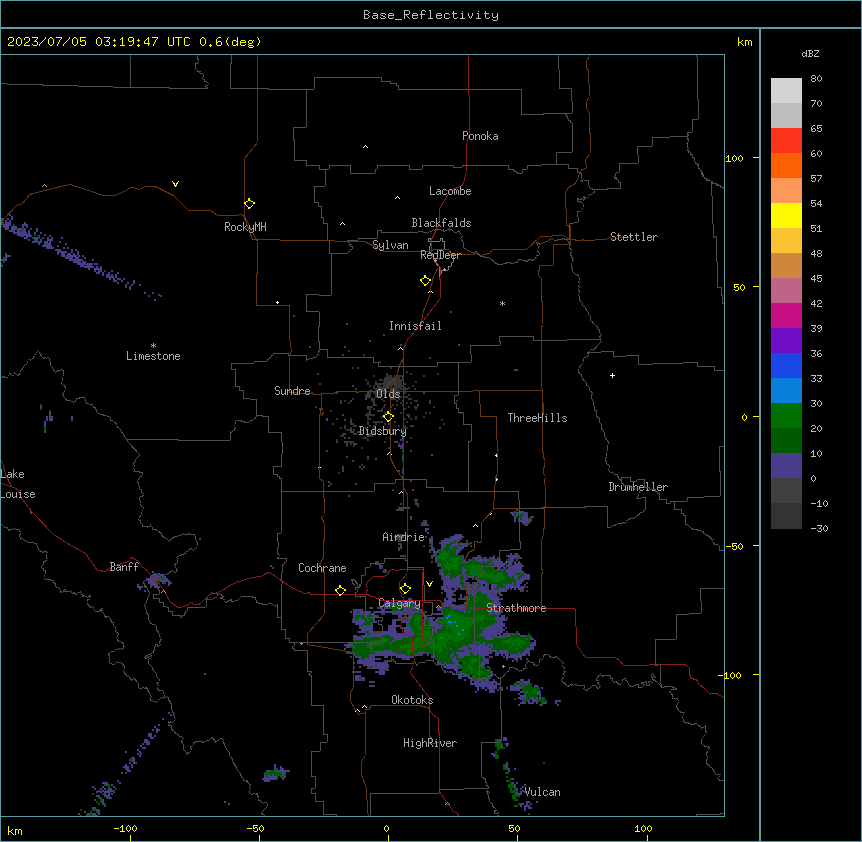Click the red 60-65 dBZ color swatch
Image resolution: width=862 pixels, height=842 pixels.
(x=786, y=141)
